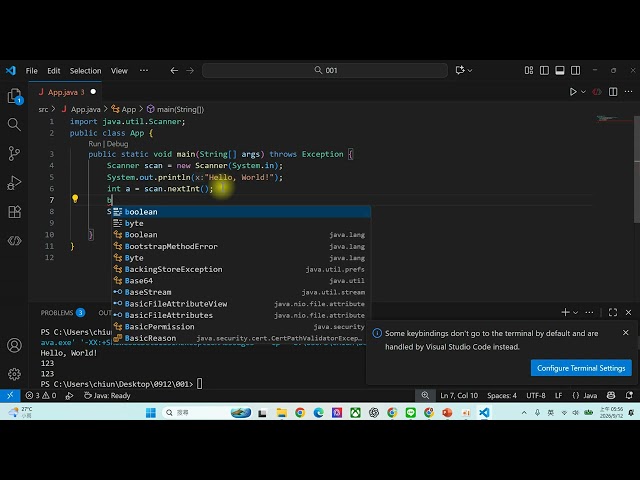This screenshot has height=480, width=640.
Task: Open the View menu
Action: 119,71
